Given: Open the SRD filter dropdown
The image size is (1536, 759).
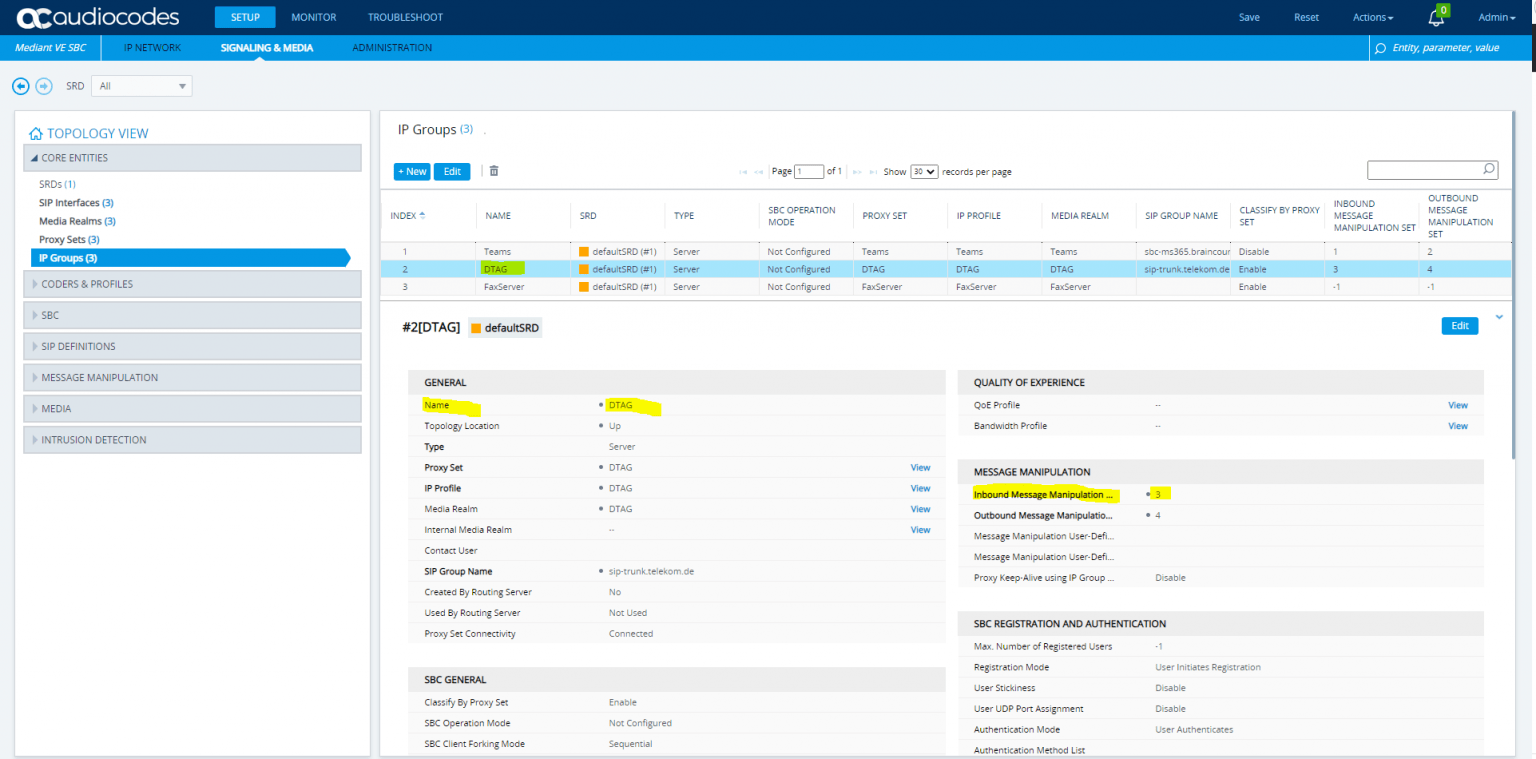Looking at the screenshot, I should [x=141, y=86].
